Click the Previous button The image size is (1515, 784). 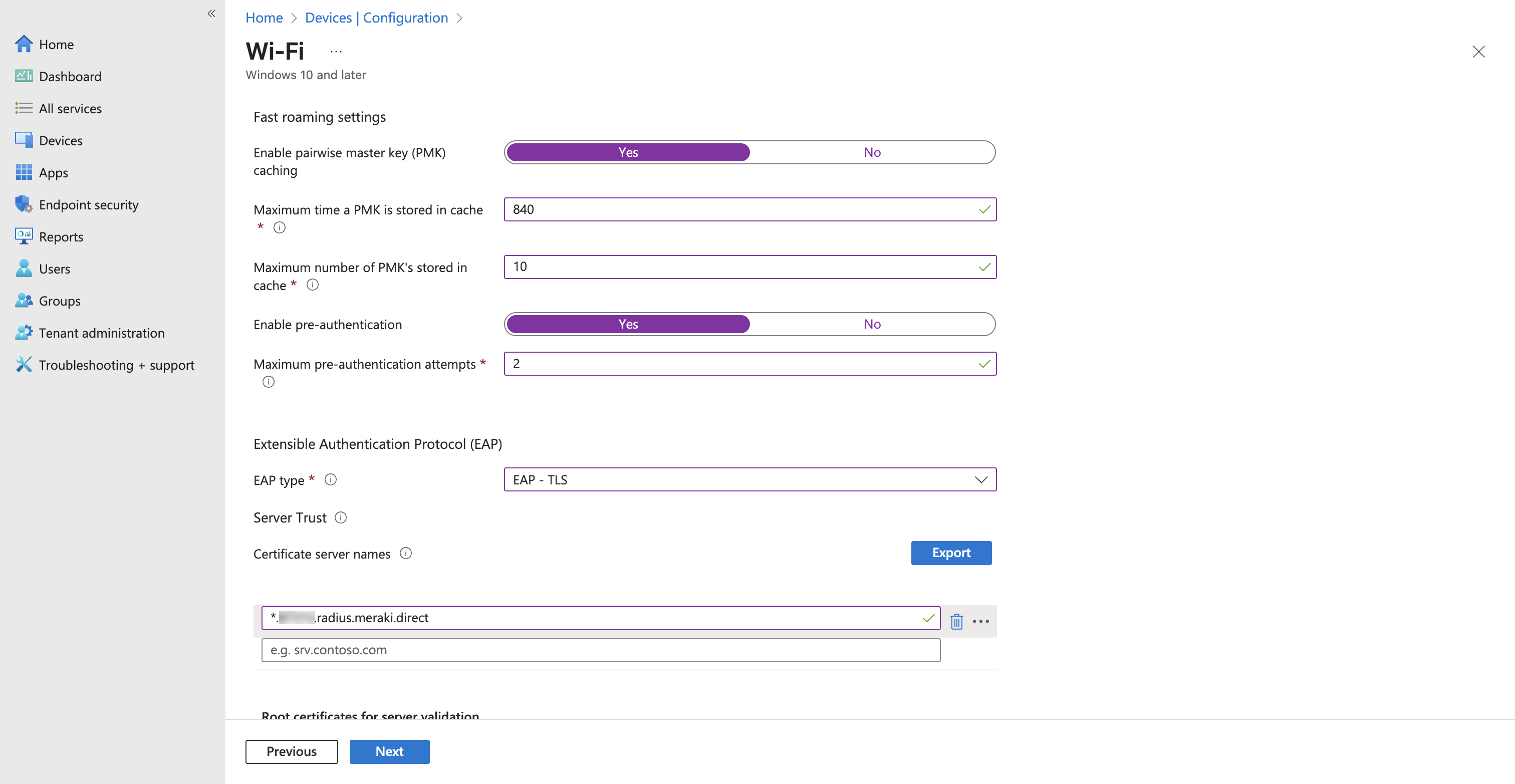click(x=291, y=751)
